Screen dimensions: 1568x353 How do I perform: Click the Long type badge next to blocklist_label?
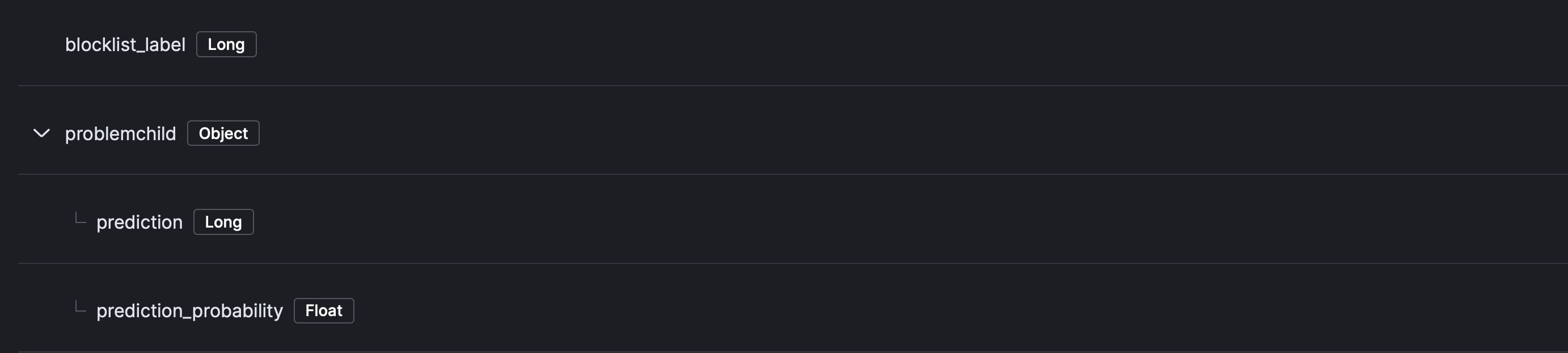coord(226,44)
